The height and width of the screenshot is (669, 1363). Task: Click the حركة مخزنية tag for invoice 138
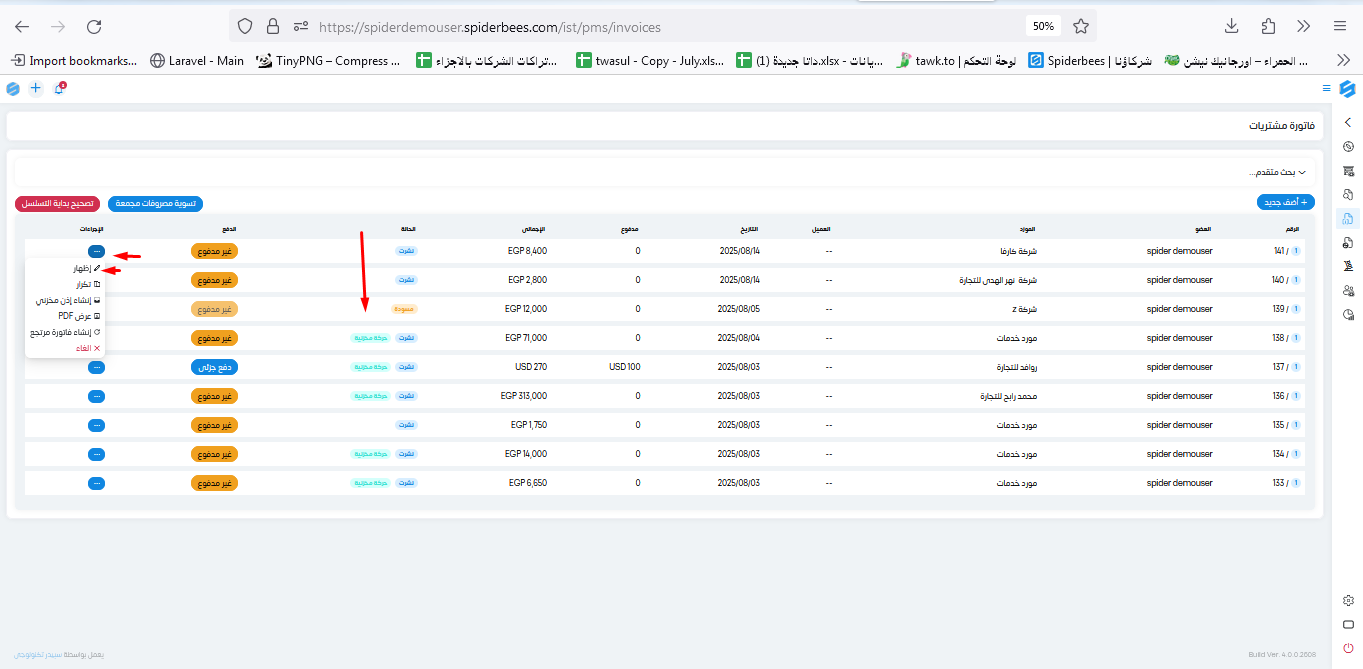click(370, 338)
